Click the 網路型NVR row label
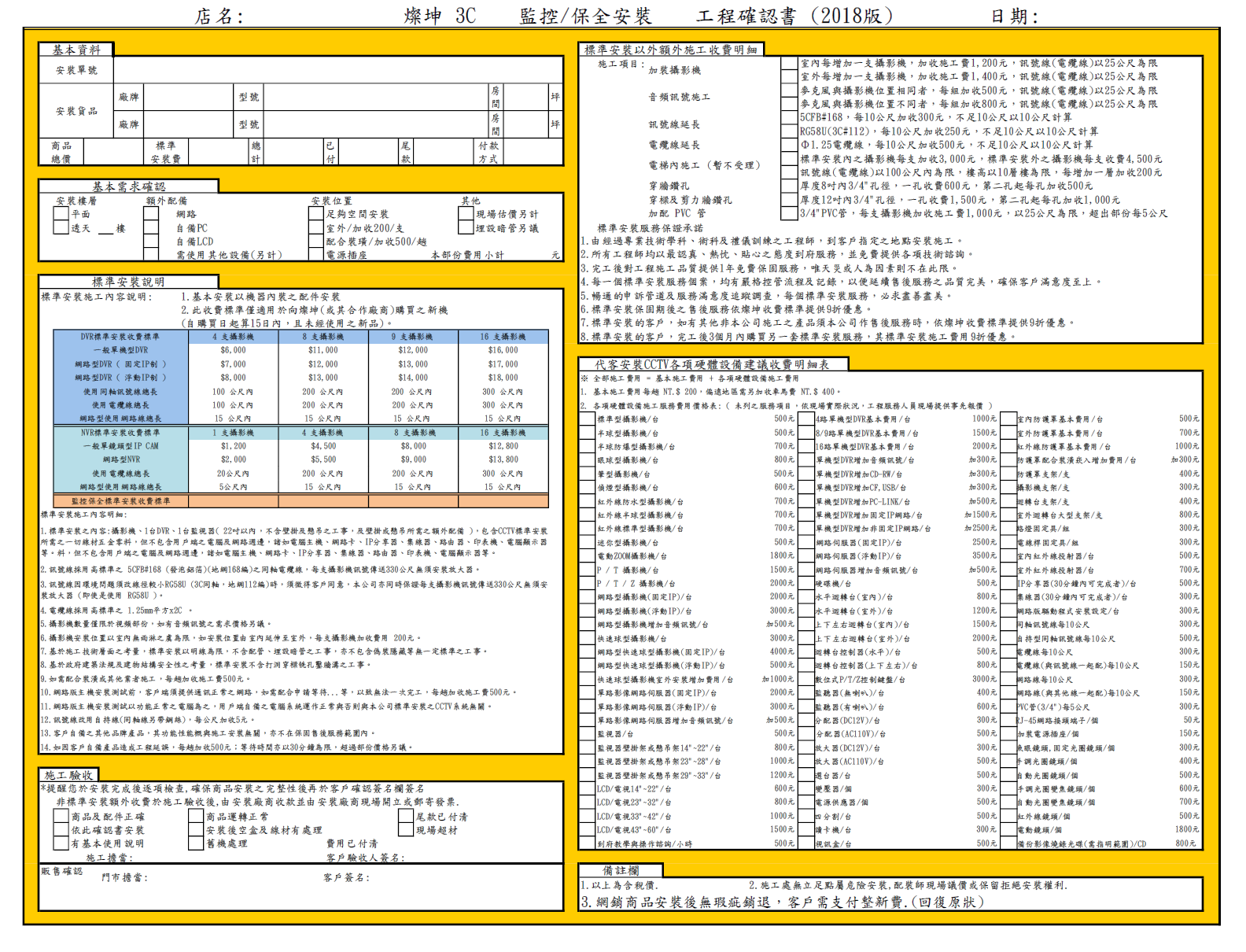 pyautogui.click(x=120, y=459)
